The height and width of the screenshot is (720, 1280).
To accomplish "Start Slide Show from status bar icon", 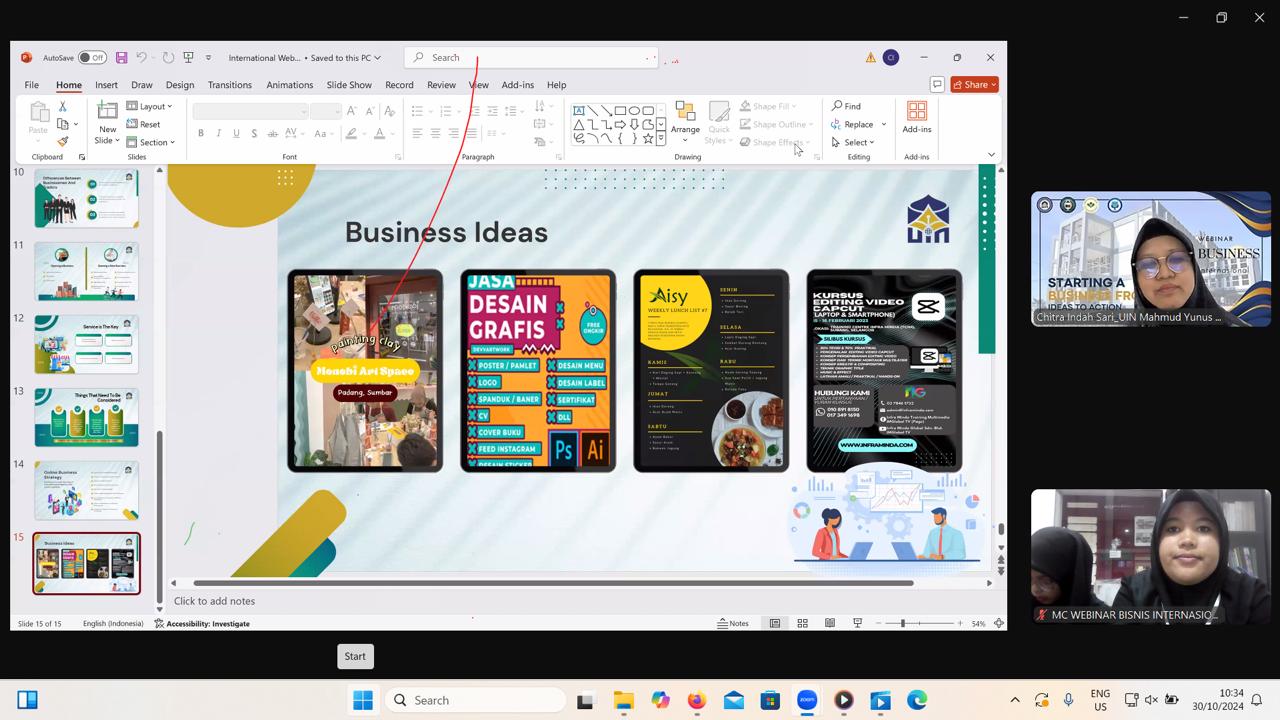I will coord(857,623).
